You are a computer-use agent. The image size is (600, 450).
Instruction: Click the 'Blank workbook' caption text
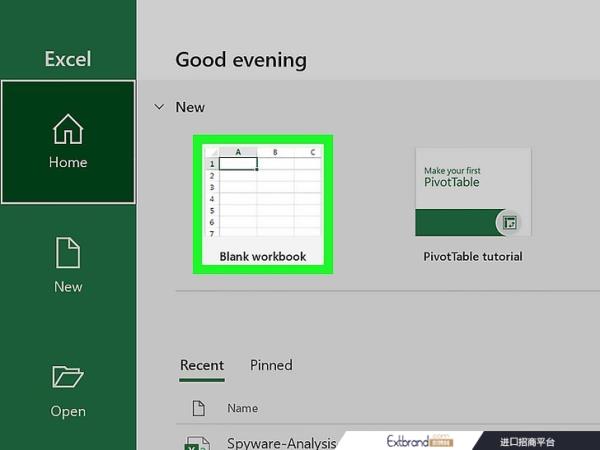[x=263, y=257]
